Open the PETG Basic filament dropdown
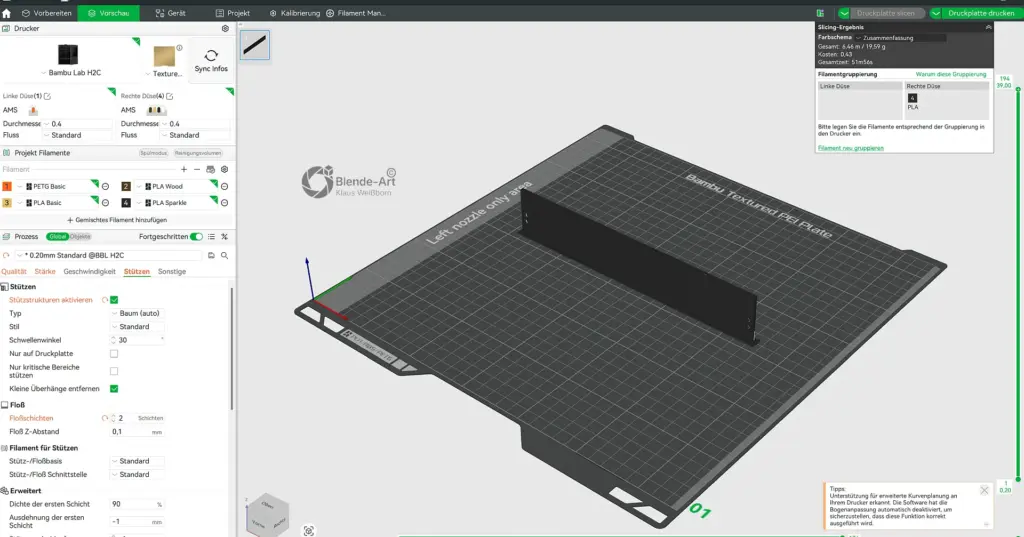This screenshot has width=1024, height=537. click(x=56, y=186)
